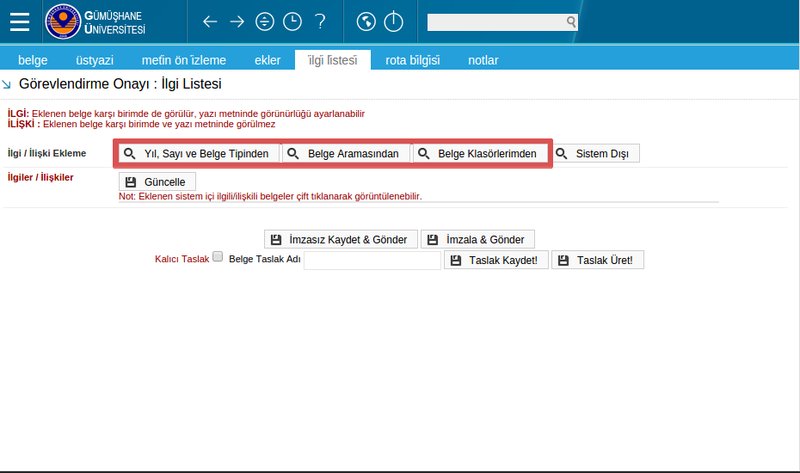Click the circled up-down arrows icon
Image resolution: width=800 pixels, height=473 pixels.
[x=265, y=21]
